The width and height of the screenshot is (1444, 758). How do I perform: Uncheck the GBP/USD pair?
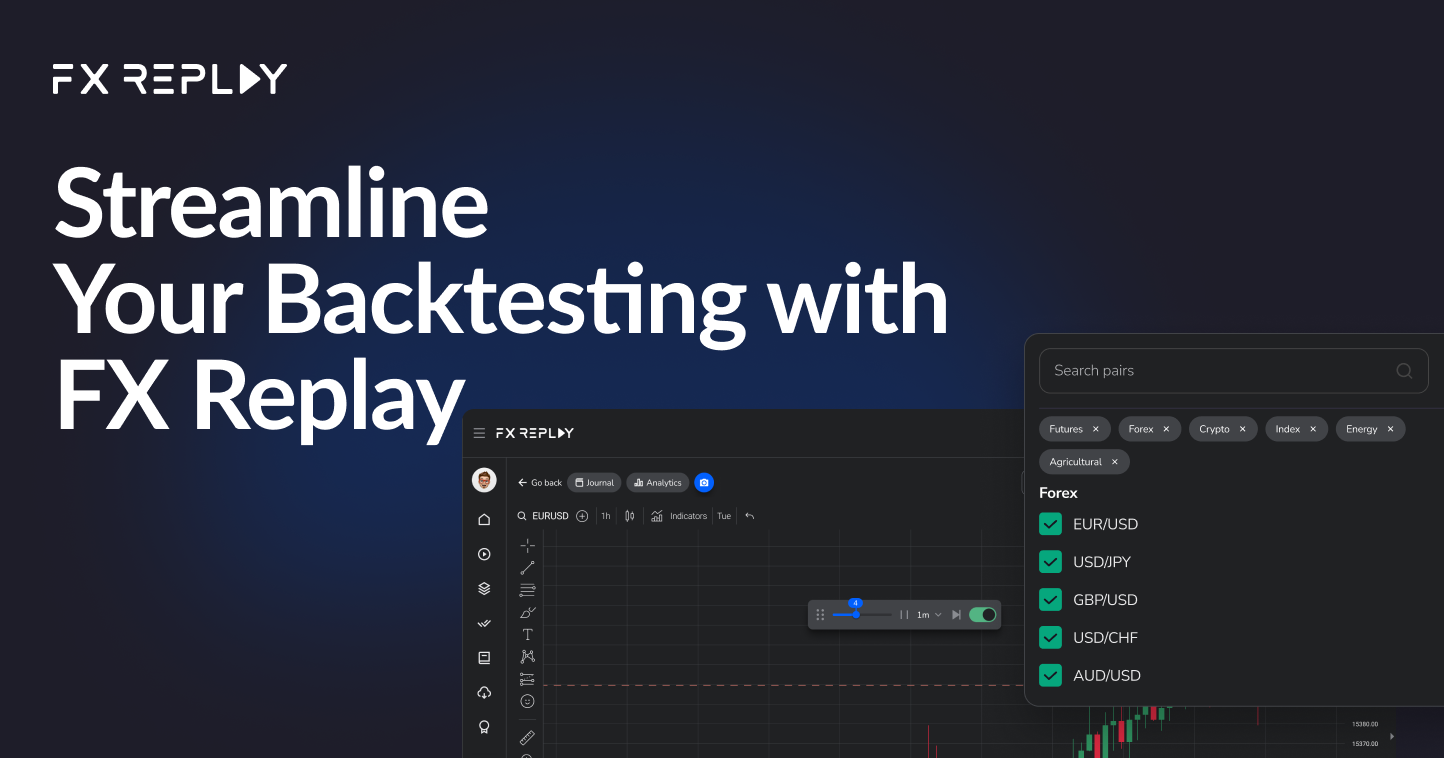[1050, 599]
